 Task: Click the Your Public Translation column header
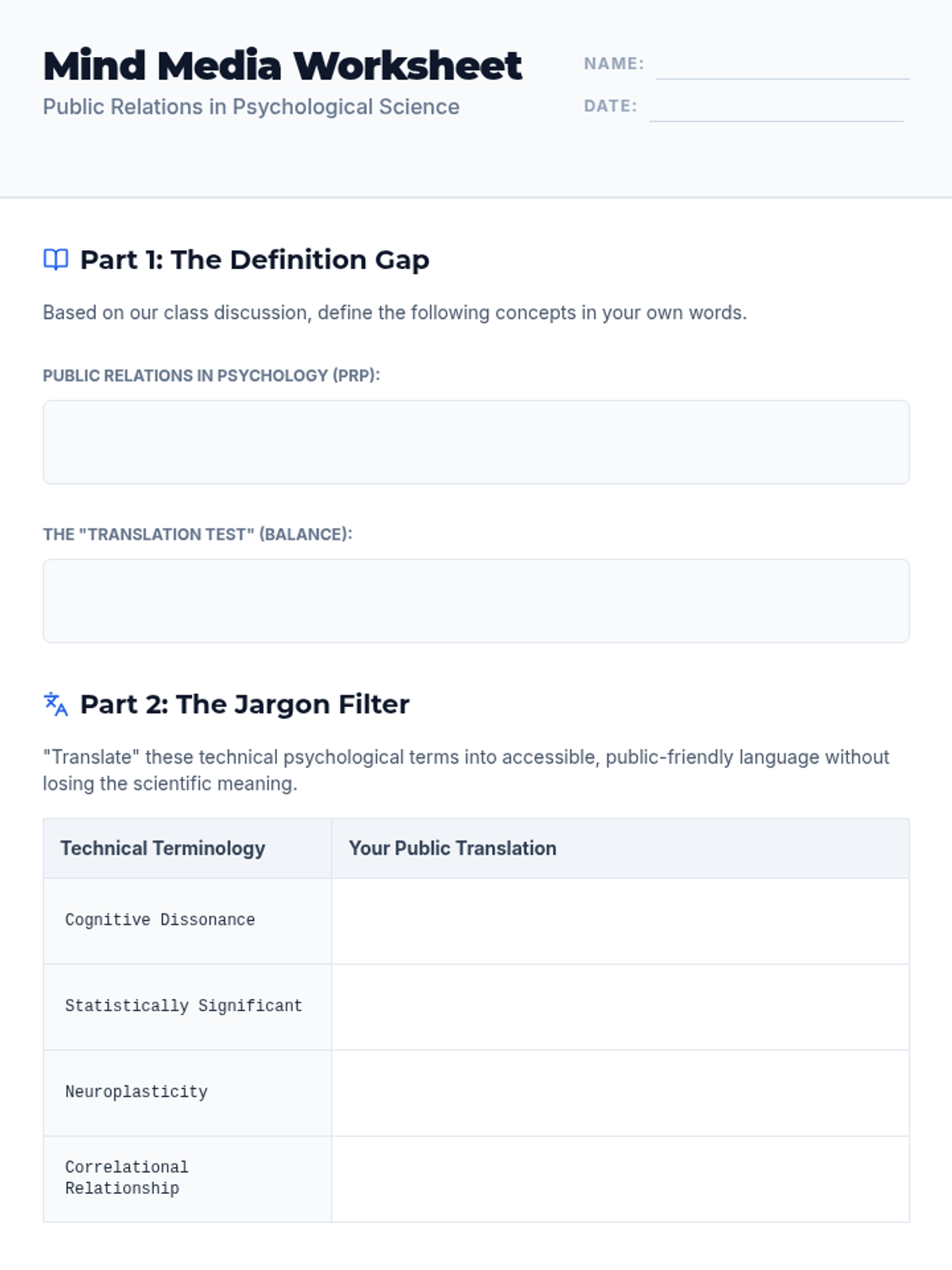(x=452, y=848)
